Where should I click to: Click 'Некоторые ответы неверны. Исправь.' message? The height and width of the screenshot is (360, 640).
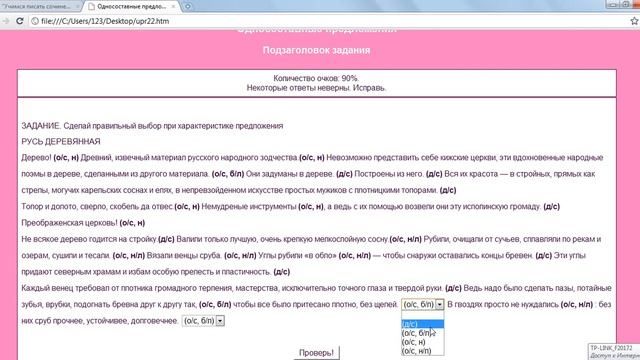tap(316, 88)
